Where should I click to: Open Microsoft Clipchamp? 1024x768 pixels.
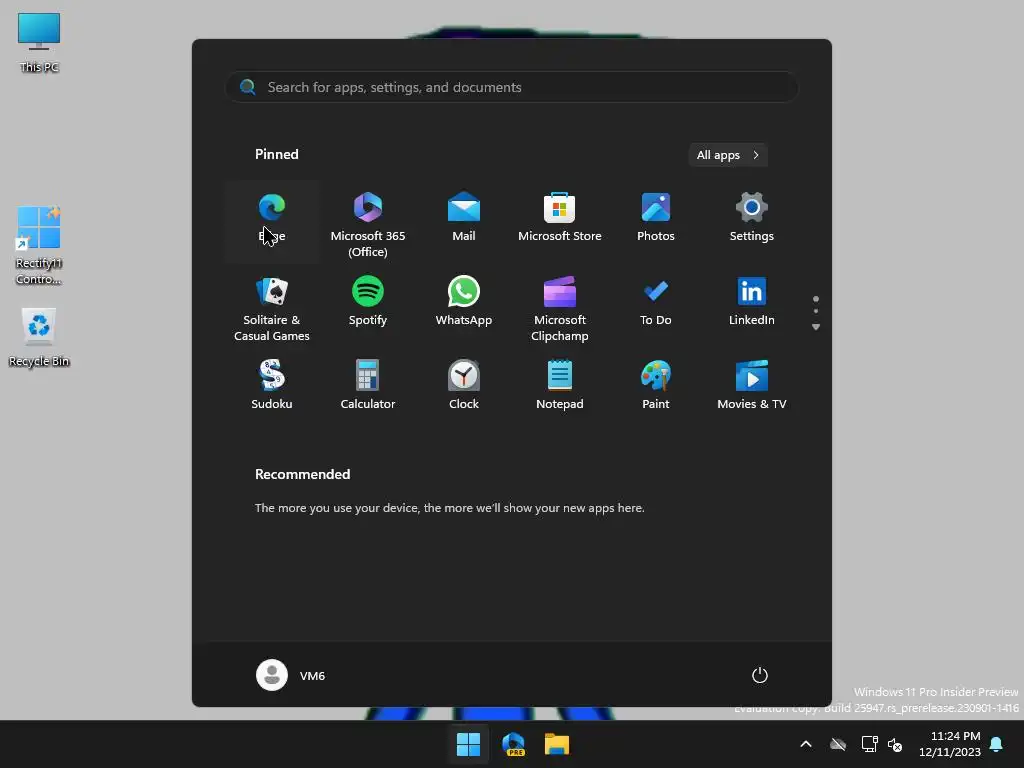(x=560, y=306)
